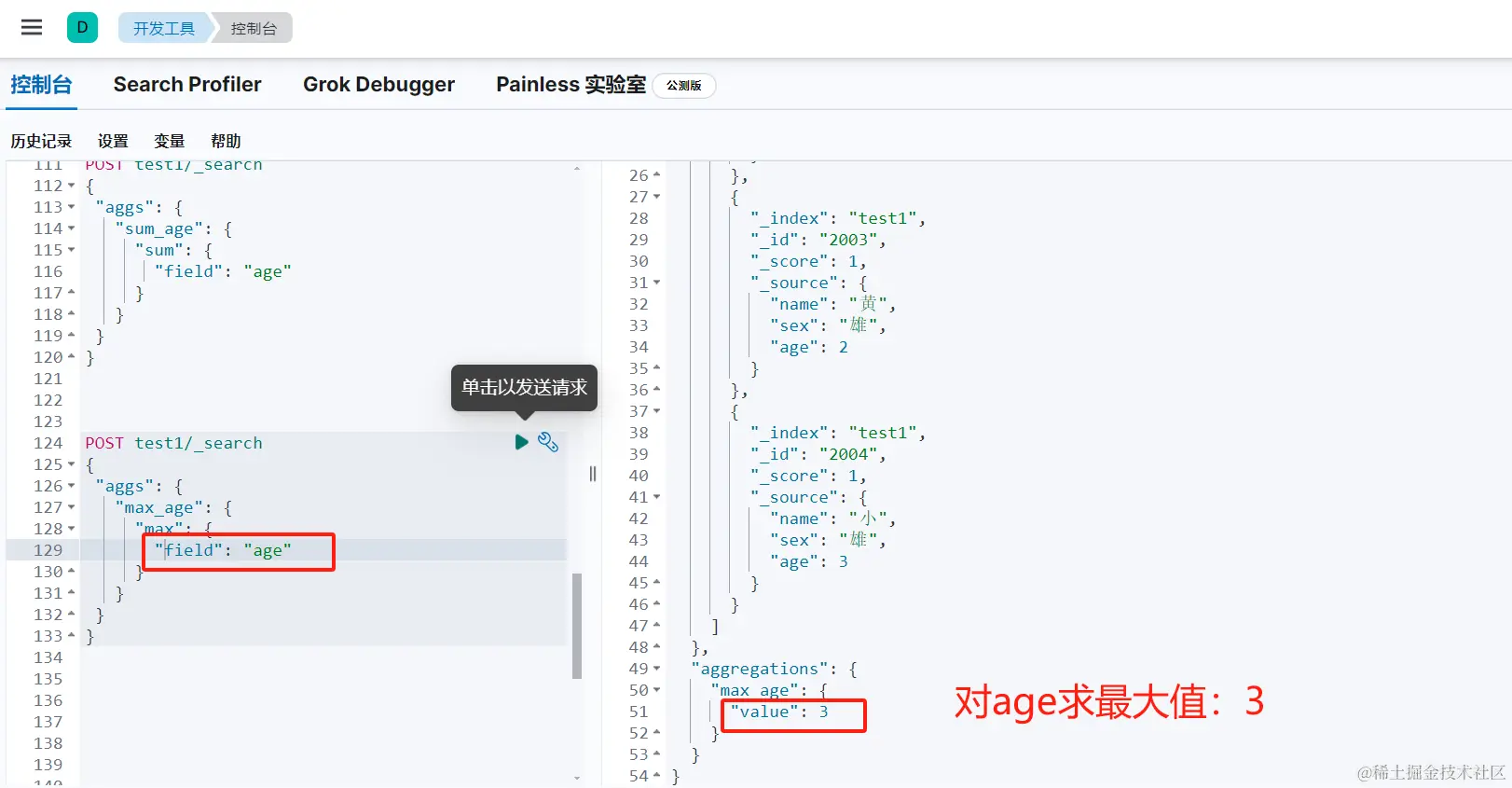Collapse aggs block at line 126
The width and height of the screenshot is (1512, 788).
(71, 486)
